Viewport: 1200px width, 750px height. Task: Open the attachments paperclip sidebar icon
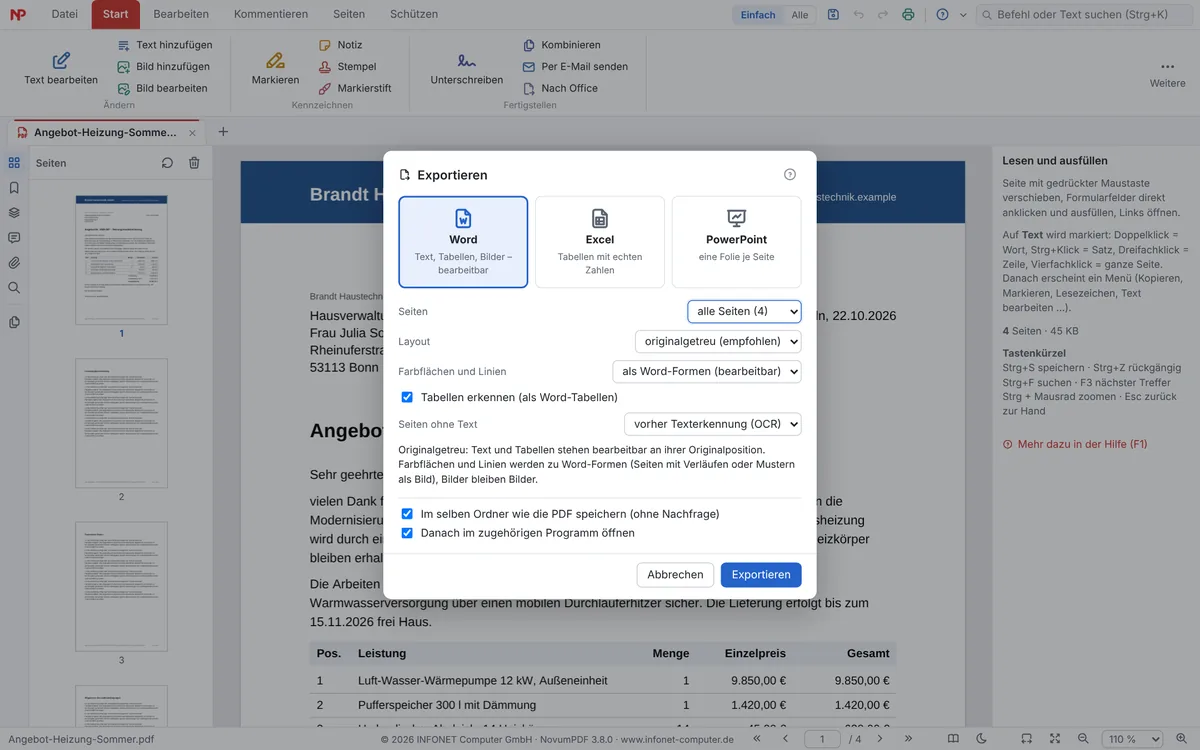(14, 263)
